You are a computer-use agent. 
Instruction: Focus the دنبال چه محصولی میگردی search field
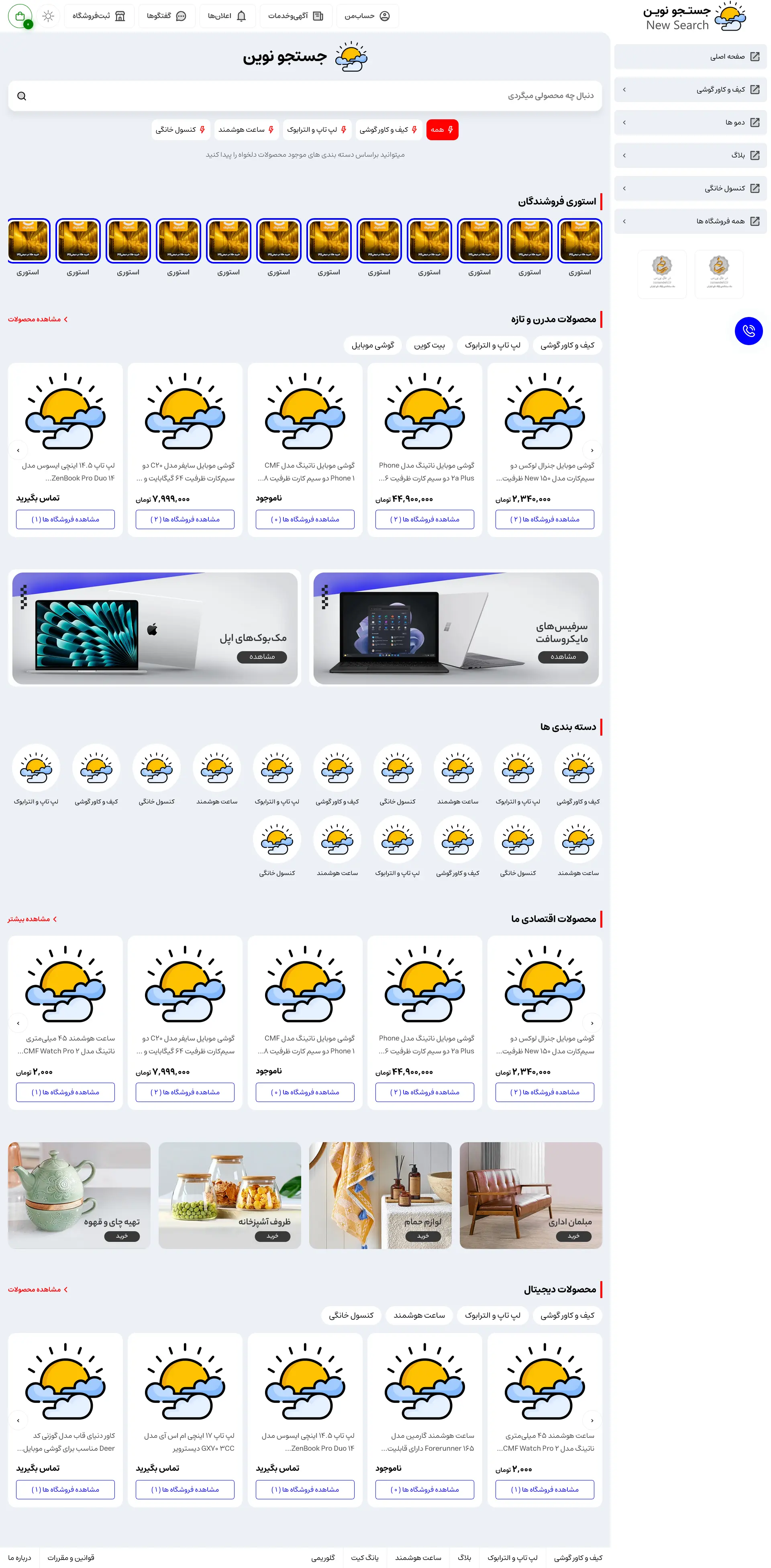pos(305,96)
